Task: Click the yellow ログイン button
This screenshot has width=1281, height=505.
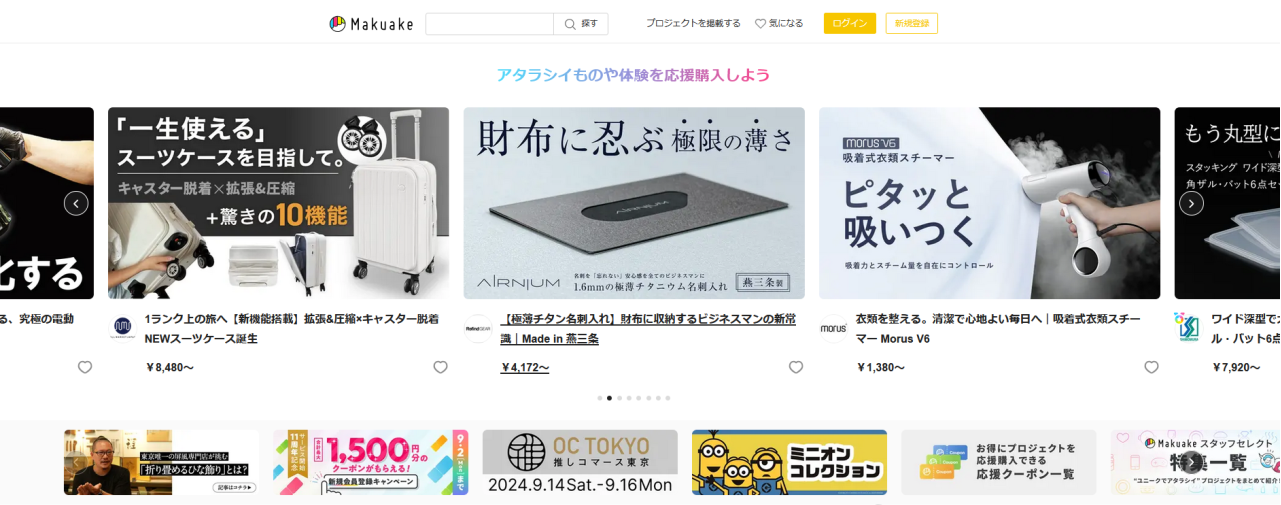Action: tap(850, 23)
